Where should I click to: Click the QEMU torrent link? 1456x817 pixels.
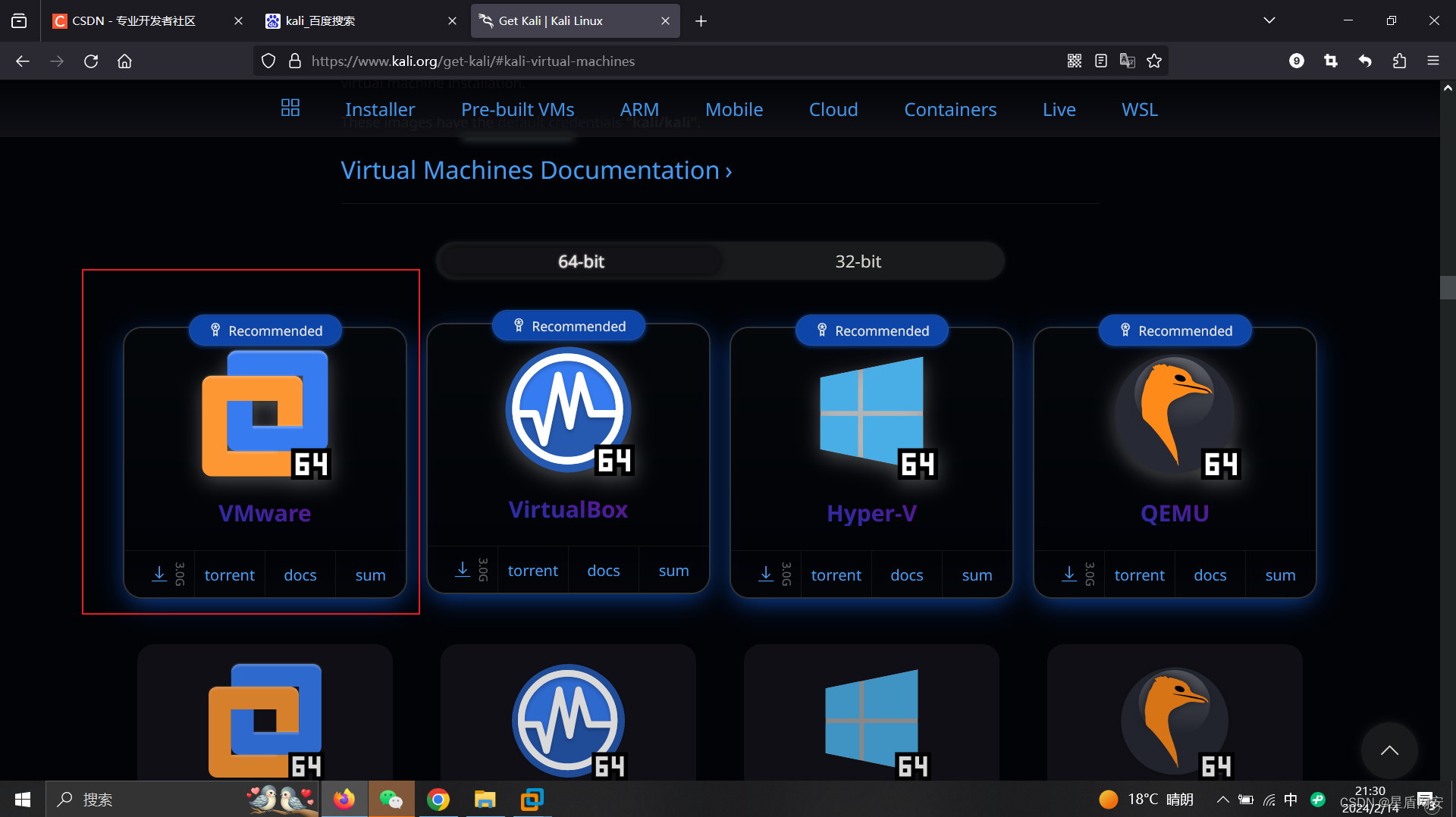(x=1140, y=575)
